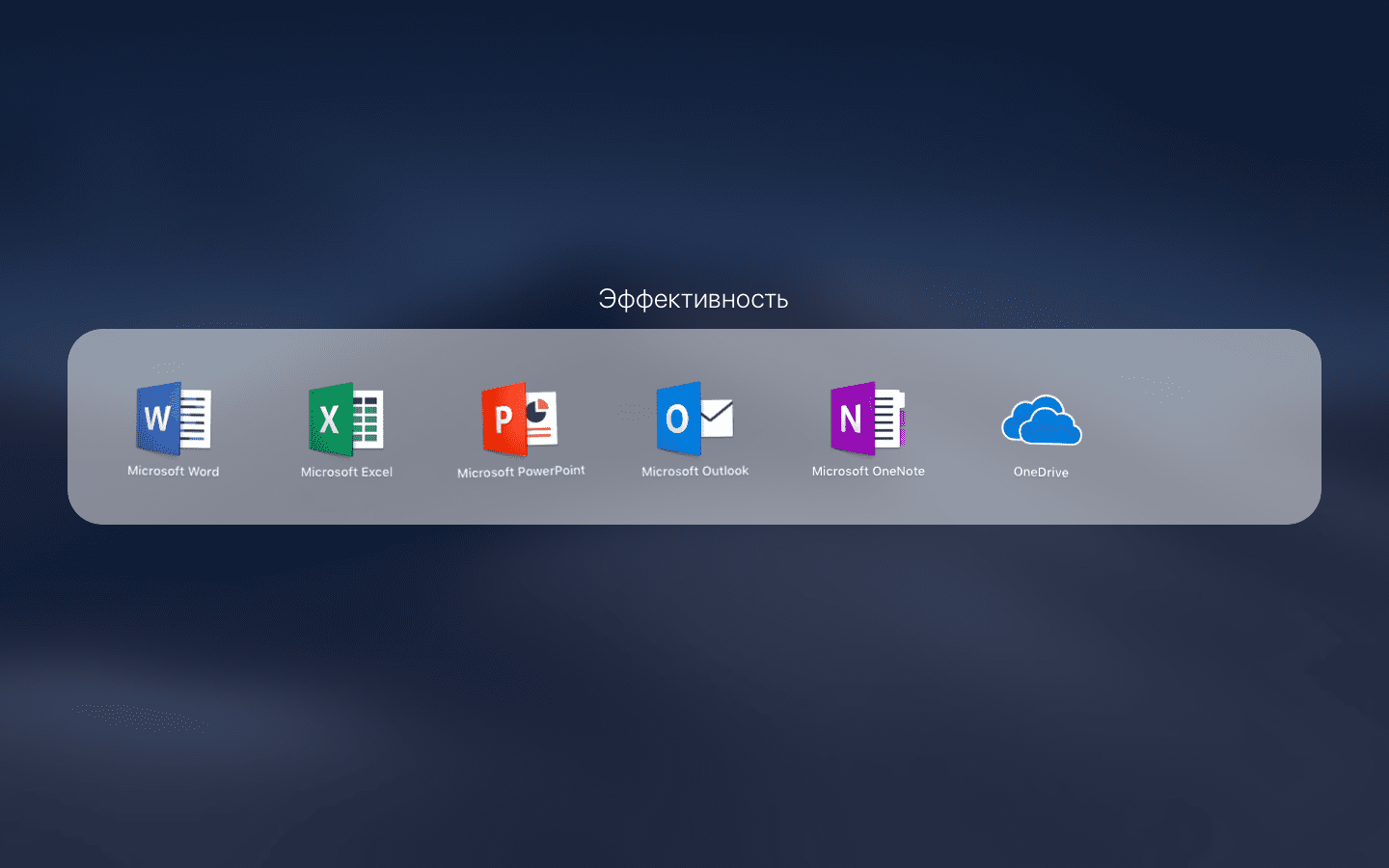This screenshot has width=1389, height=868.
Task: Click the "Microsoft Word" label text
Action: click(174, 472)
